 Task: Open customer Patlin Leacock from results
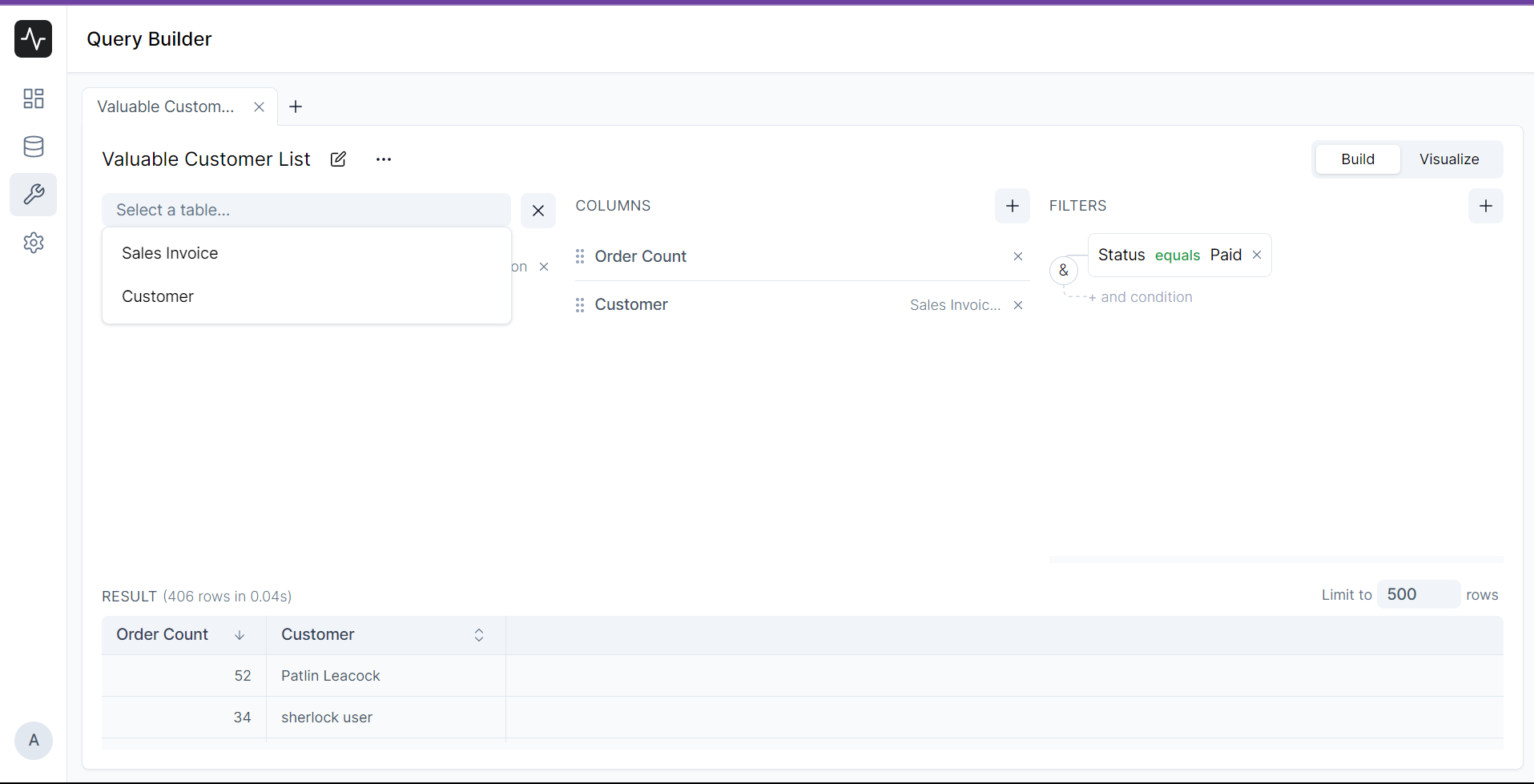click(x=330, y=675)
